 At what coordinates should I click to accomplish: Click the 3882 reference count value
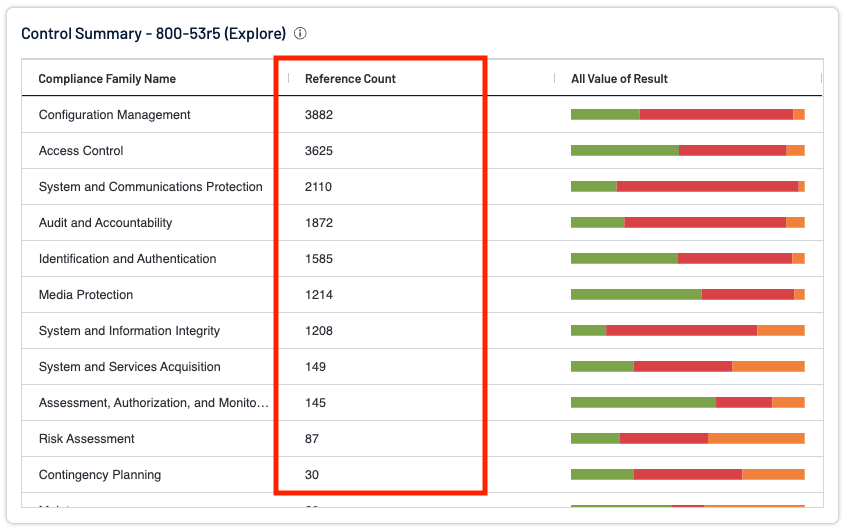[x=319, y=115]
